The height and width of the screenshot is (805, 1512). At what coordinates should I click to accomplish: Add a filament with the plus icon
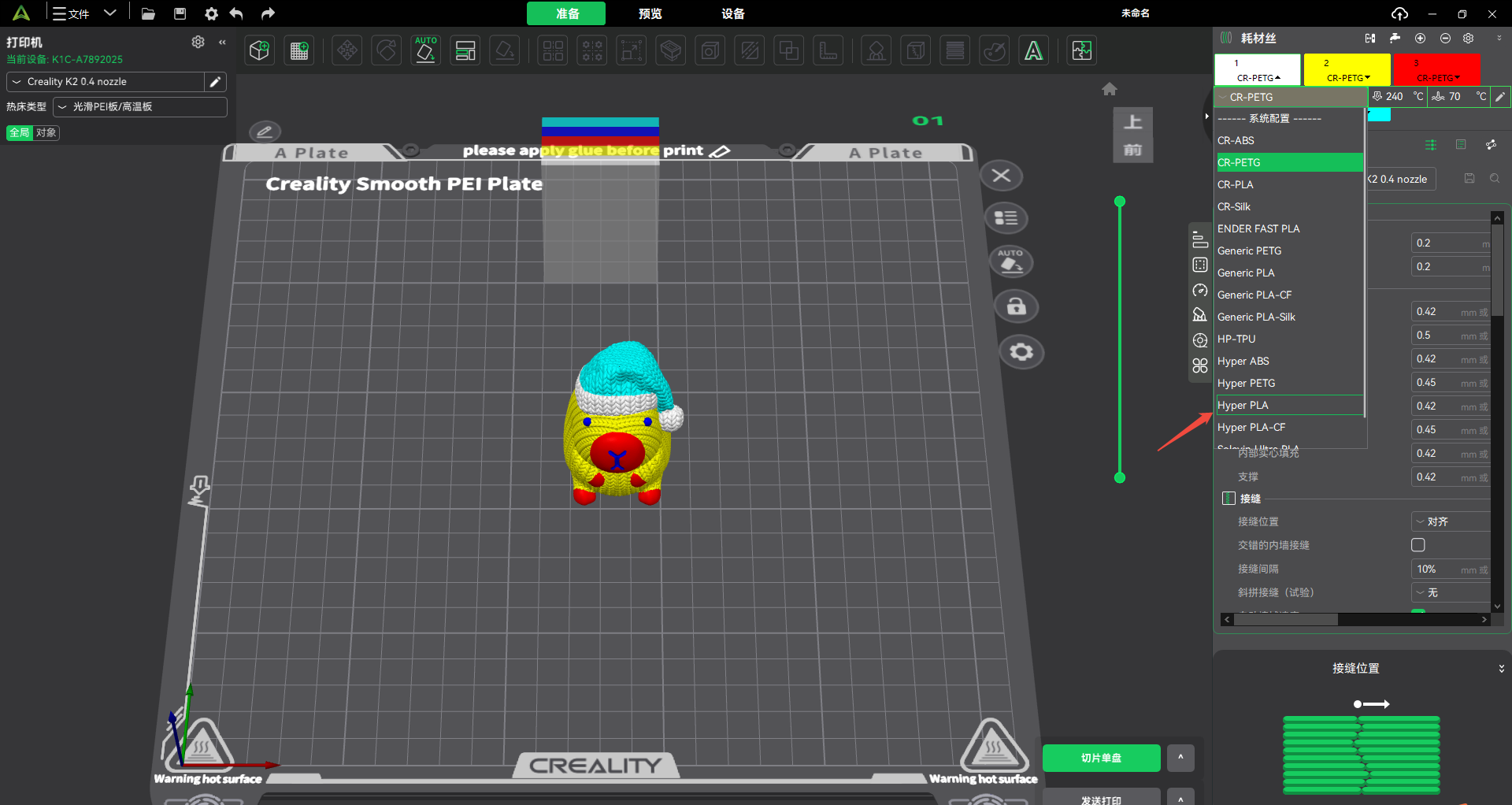click(x=1420, y=38)
